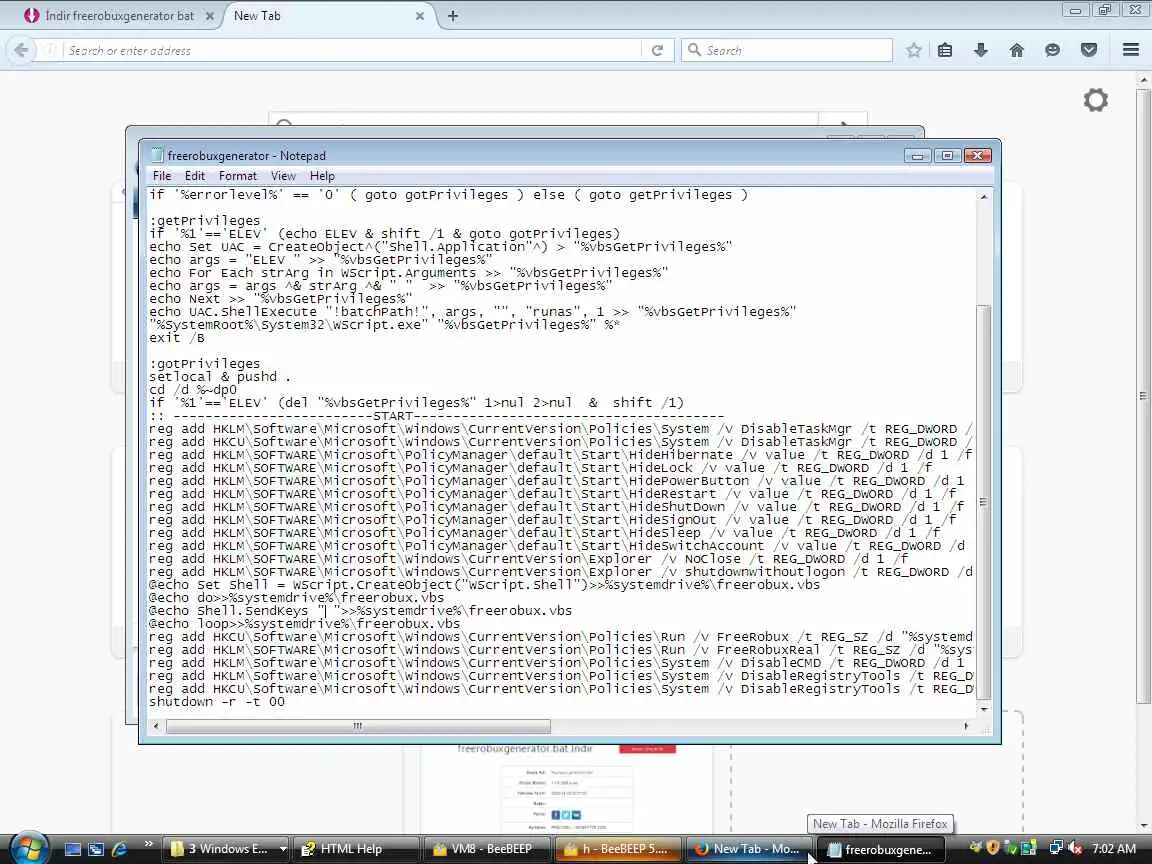Click Notepad horizontal scroll left arrow
This screenshot has height=864, width=1152.
click(x=156, y=726)
